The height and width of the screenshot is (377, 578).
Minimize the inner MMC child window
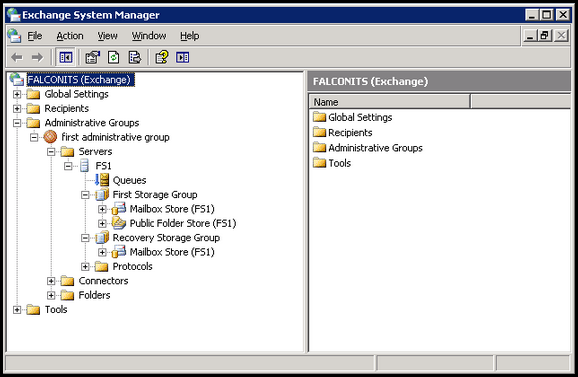click(530, 36)
